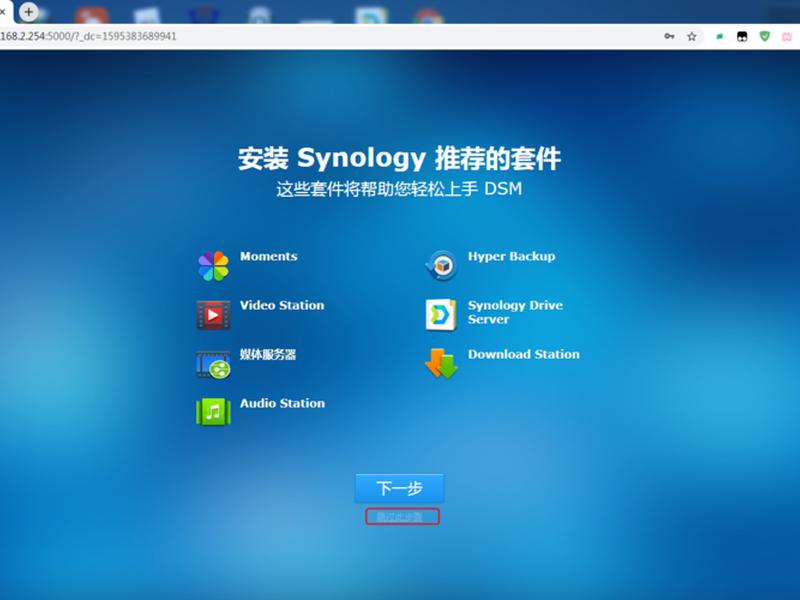Screen dimensions: 800x600
Task: Click the browser address bar URL
Action: tap(88, 36)
